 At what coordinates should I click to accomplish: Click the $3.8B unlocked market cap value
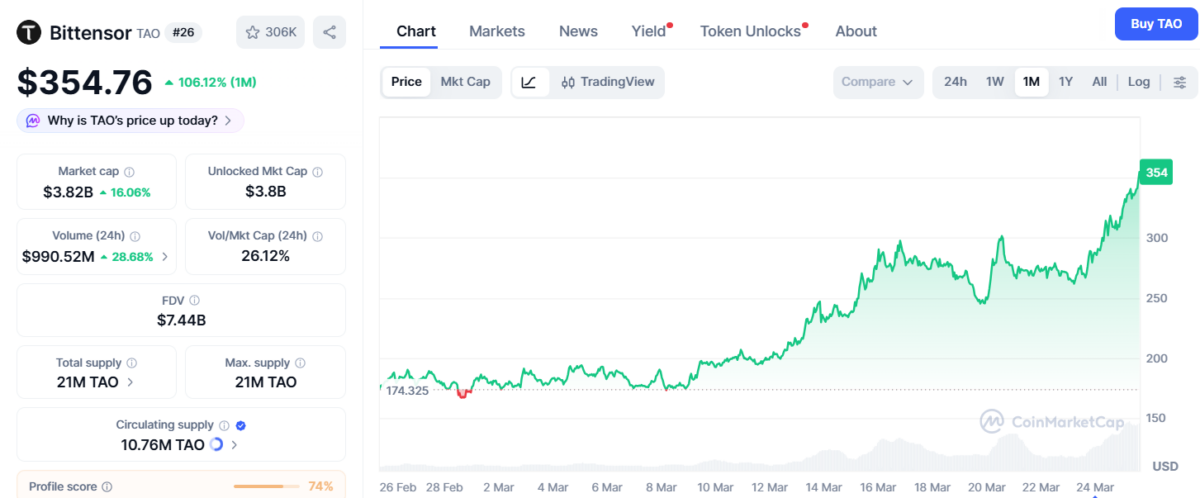pyautogui.click(x=265, y=192)
